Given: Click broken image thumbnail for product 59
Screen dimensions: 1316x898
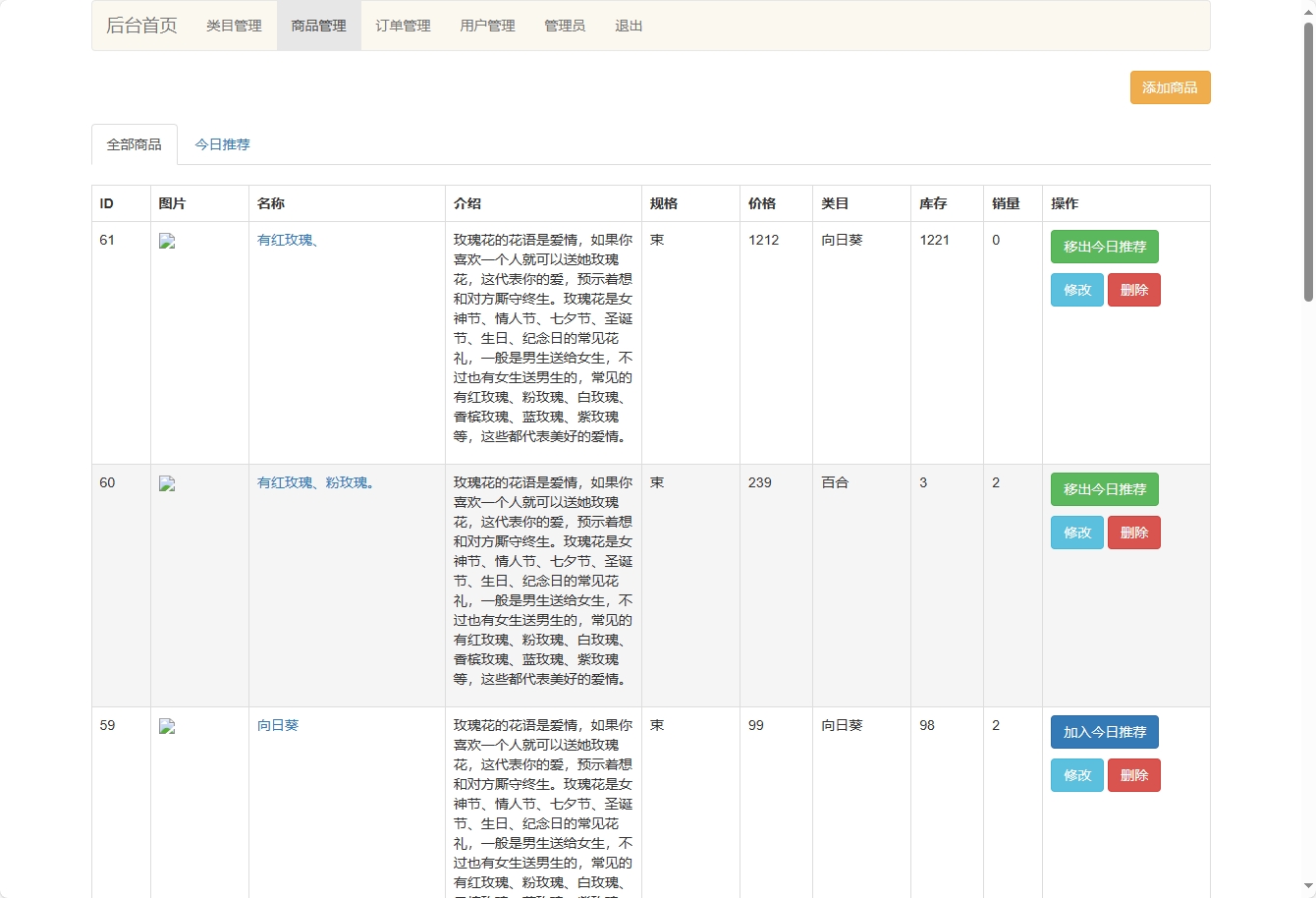Looking at the screenshot, I should 167,727.
